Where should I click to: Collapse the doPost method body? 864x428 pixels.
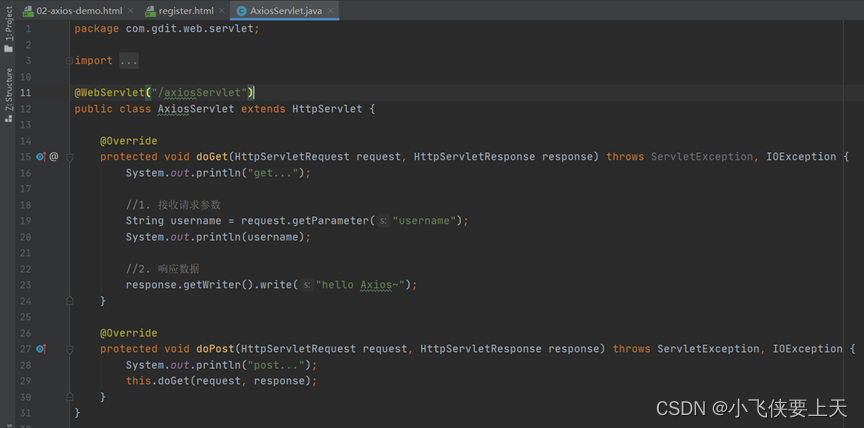click(x=69, y=349)
